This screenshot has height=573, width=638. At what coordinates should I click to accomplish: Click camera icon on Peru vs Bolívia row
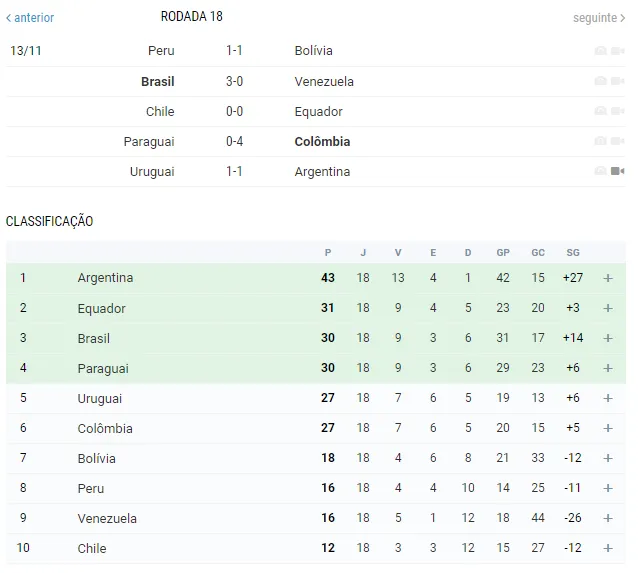(x=601, y=50)
